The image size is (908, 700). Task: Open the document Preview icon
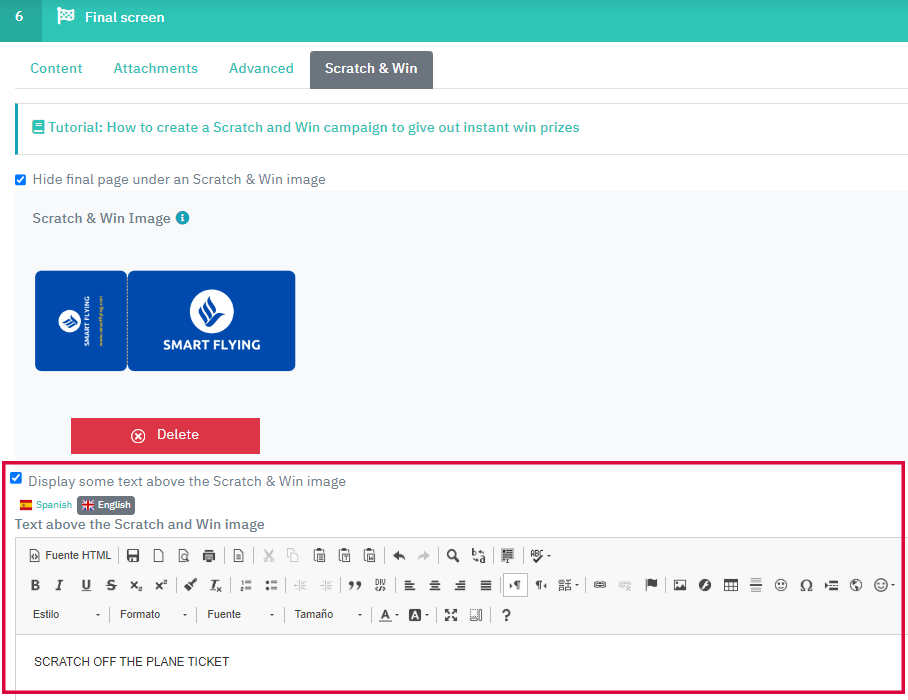pos(184,556)
